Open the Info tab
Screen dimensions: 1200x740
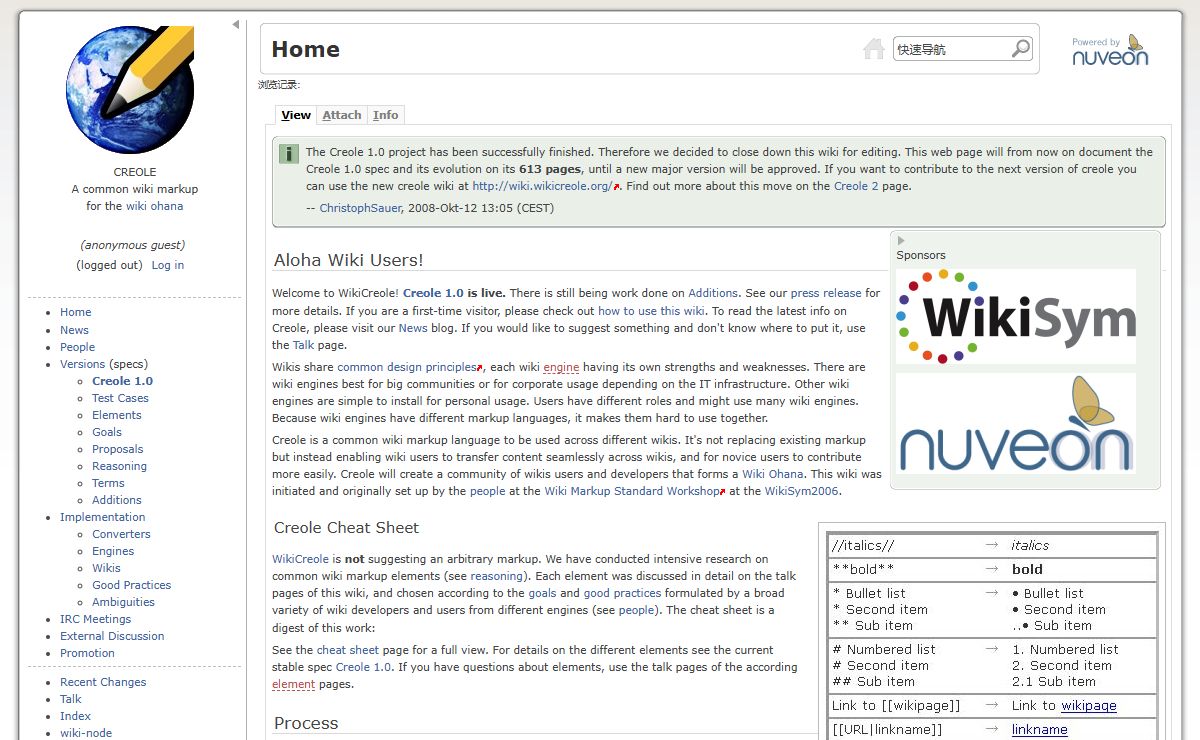(386, 115)
